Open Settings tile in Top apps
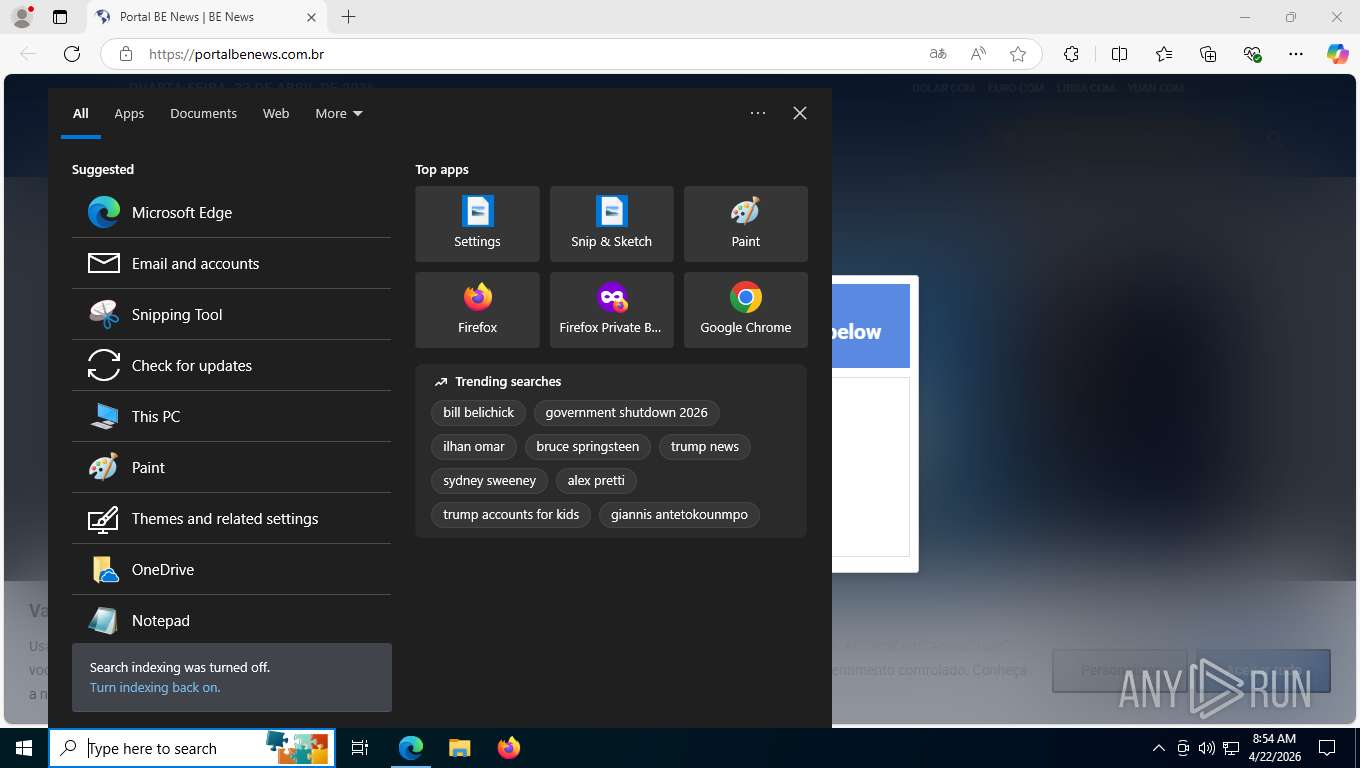1360x768 pixels. tap(477, 224)
